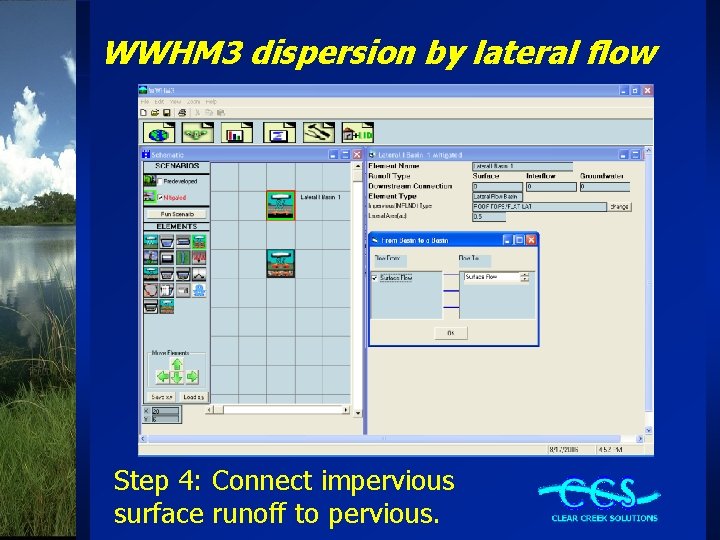
Task: Open the green schematic project screen icon
Action: [197, 133]
